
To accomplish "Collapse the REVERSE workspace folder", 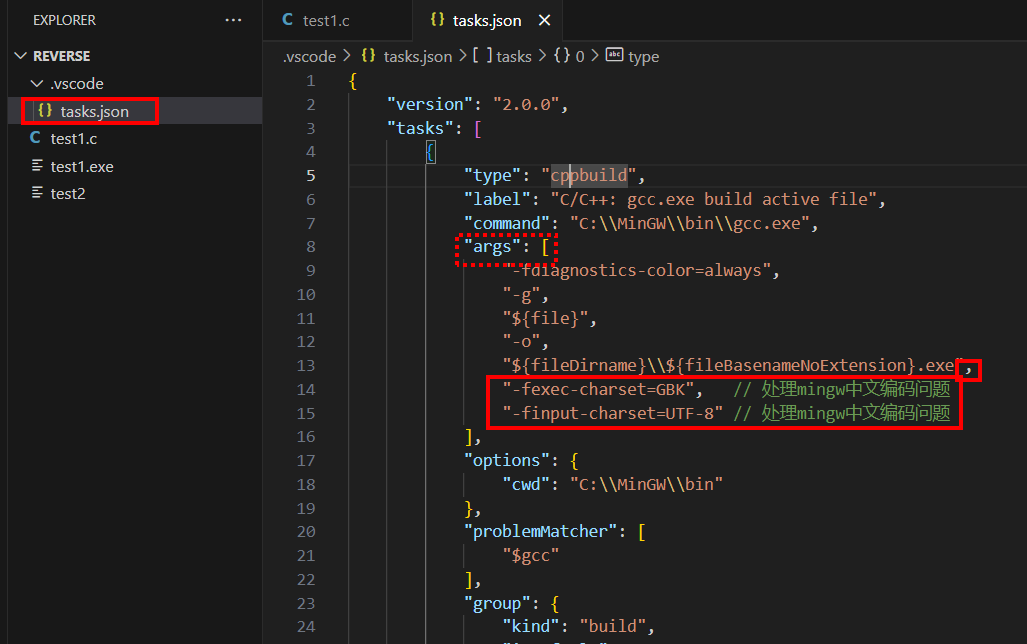I will [21, 56].
